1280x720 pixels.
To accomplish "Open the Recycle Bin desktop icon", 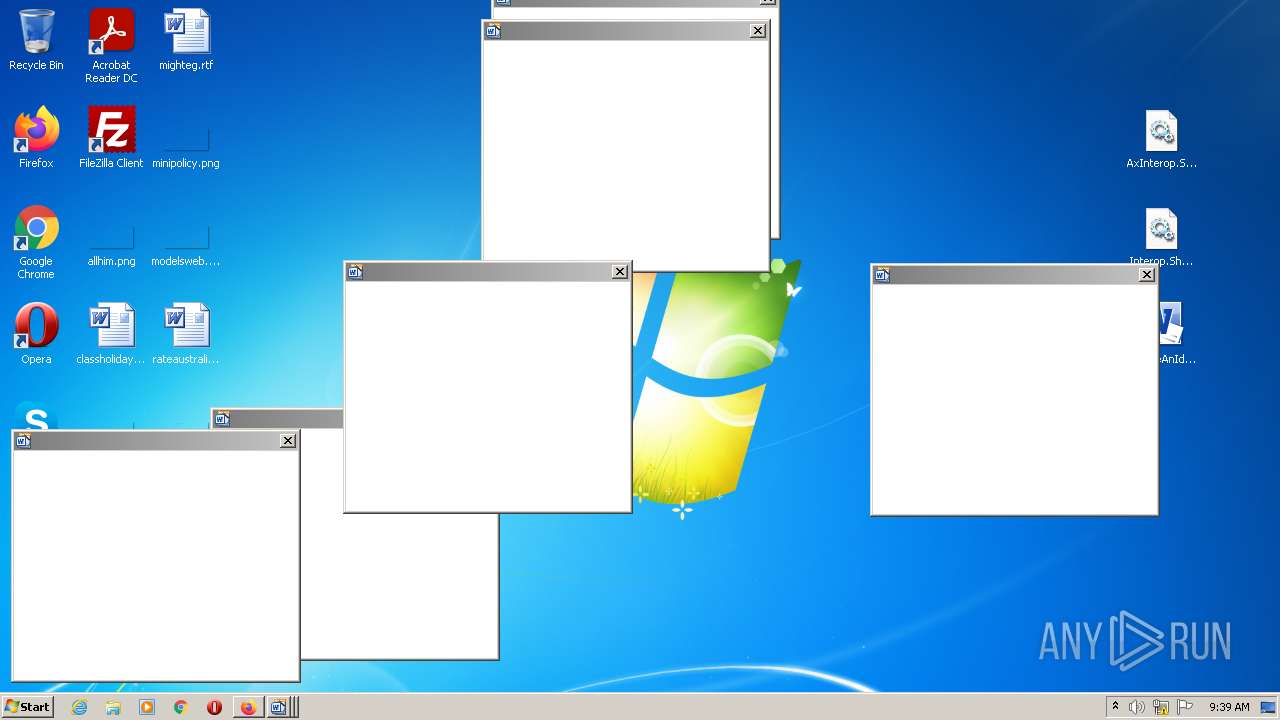I will pos(36,40).
